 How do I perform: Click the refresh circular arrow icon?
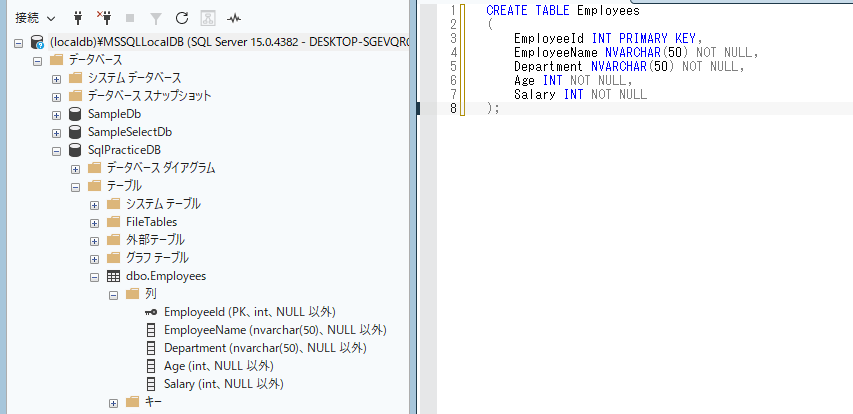point(182,18)
